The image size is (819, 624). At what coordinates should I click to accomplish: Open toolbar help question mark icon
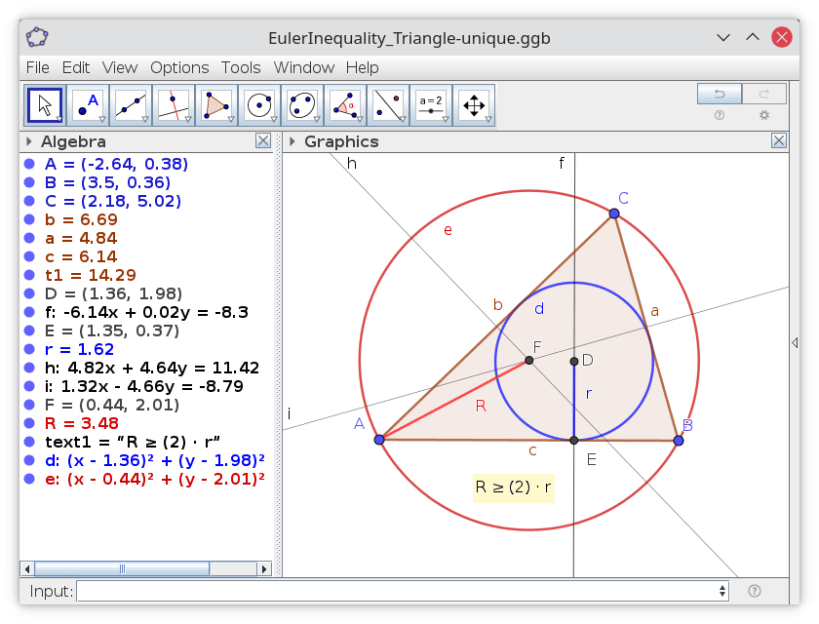pos(719,115)
